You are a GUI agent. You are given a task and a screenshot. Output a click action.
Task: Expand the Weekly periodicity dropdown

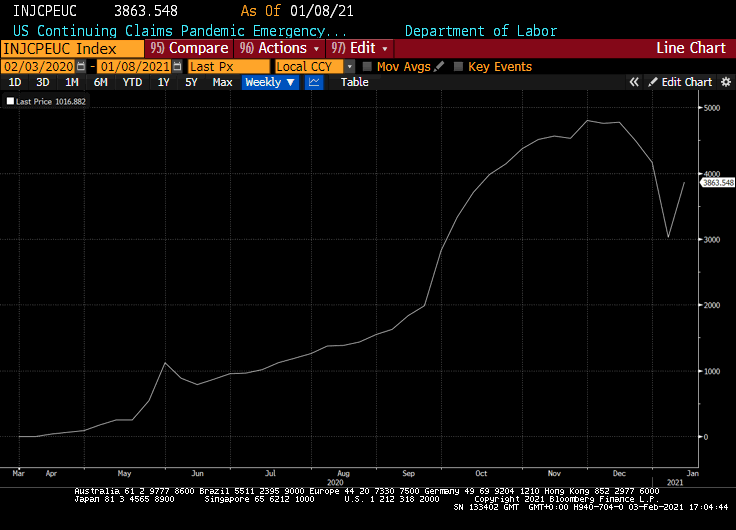[x=270, y=82]
